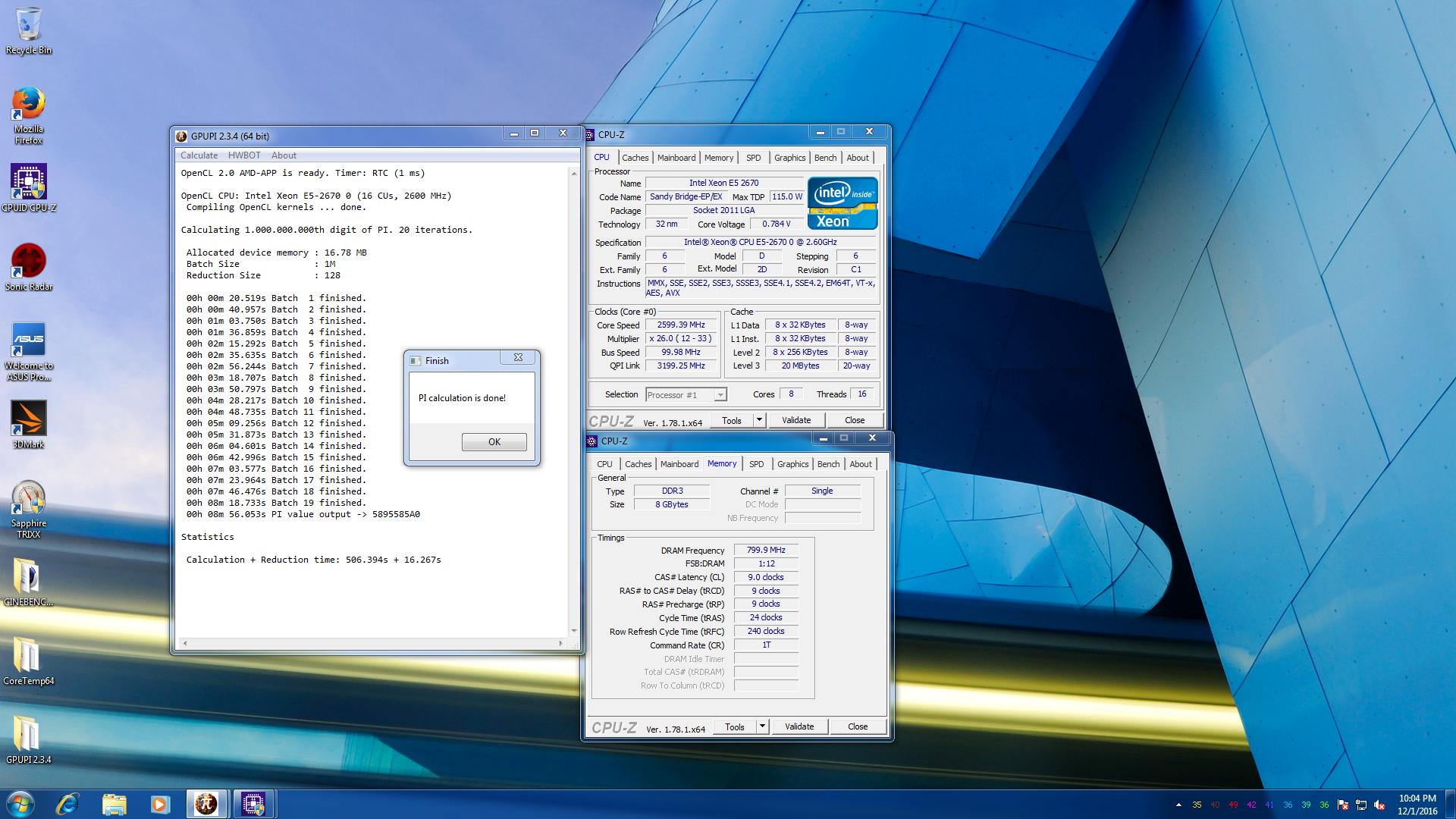Click the Windows Start button
This screenshot has width=1456, height=819.
tap(20, 804)
